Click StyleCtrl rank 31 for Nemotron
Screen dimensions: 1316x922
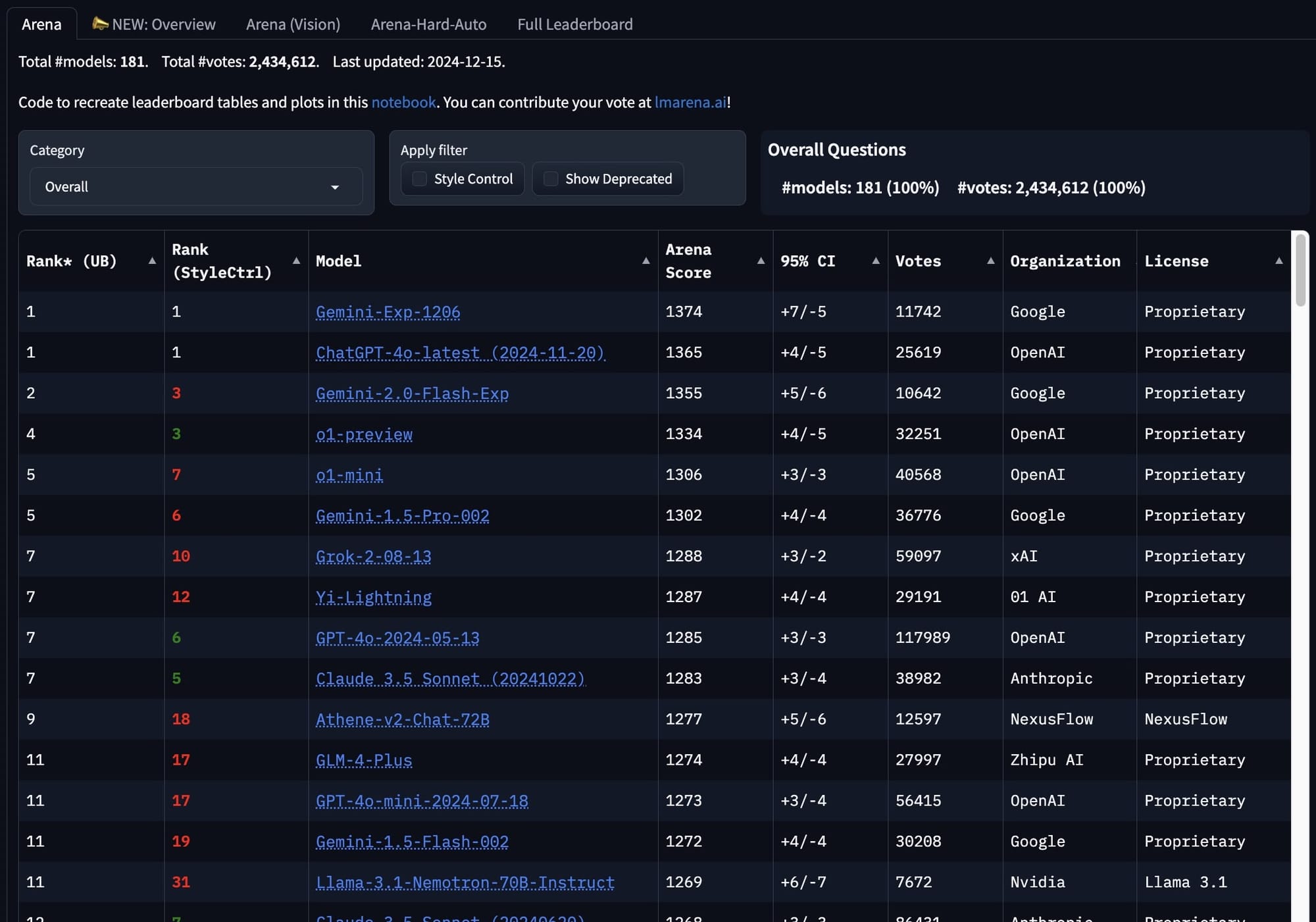point(181,883)
